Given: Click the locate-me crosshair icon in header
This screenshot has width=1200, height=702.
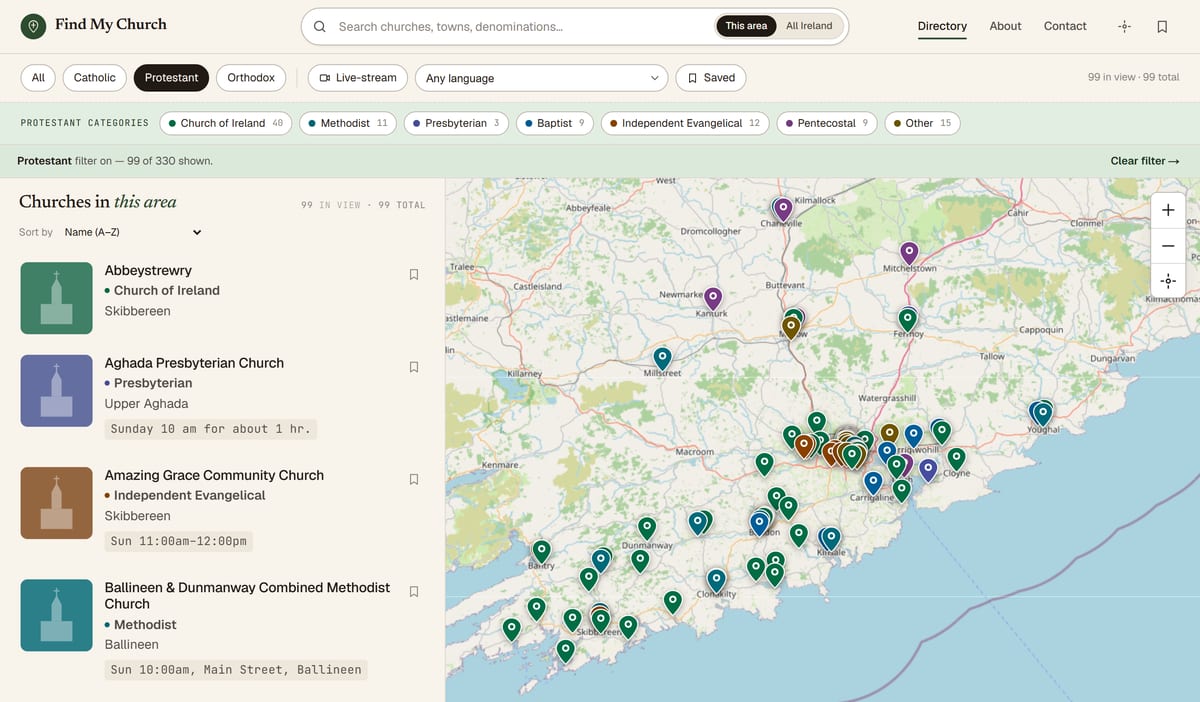Looking at the screenshot, I should pyautogui.click(x=1124, y=27).
